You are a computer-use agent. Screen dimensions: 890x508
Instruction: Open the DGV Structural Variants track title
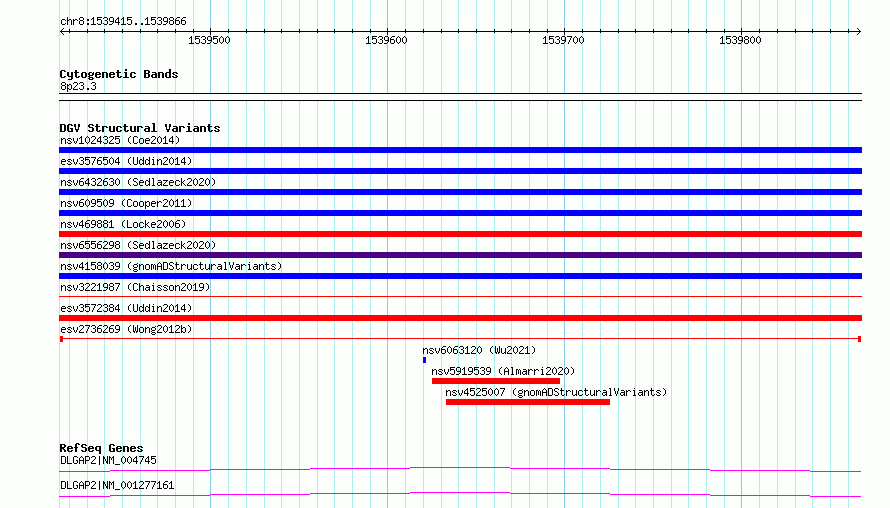point(140,128)
